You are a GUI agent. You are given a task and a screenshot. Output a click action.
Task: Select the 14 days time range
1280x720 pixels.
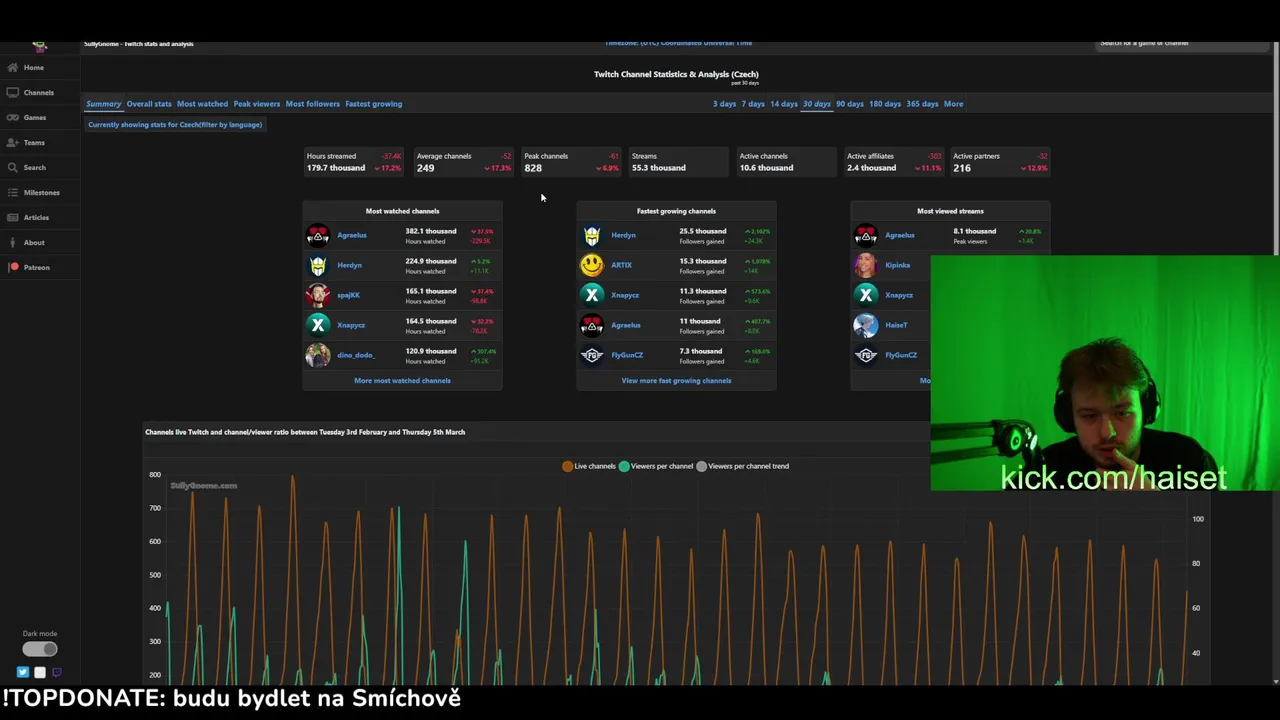784,104
